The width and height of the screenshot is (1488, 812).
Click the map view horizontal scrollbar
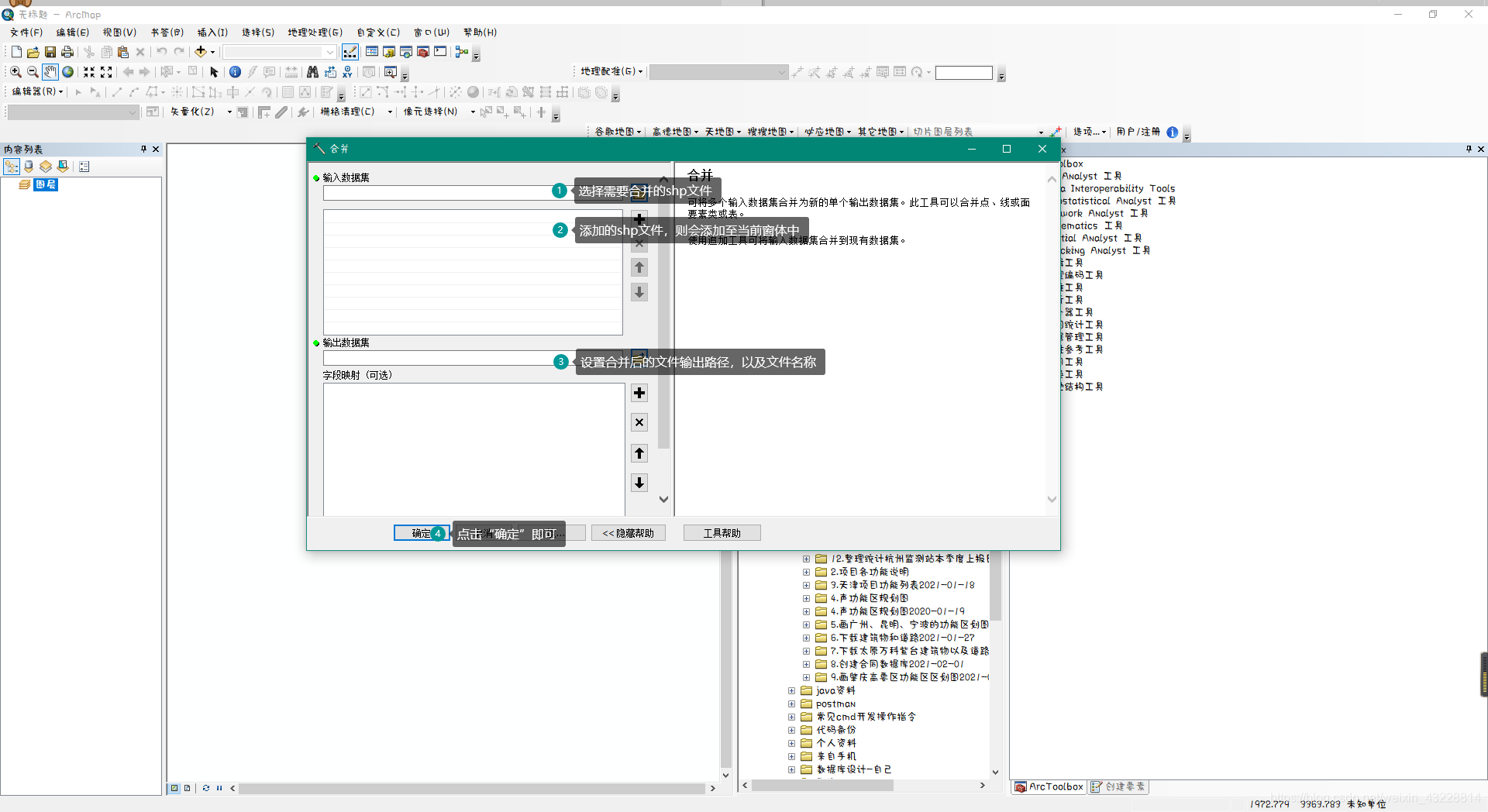click(472, 788)
